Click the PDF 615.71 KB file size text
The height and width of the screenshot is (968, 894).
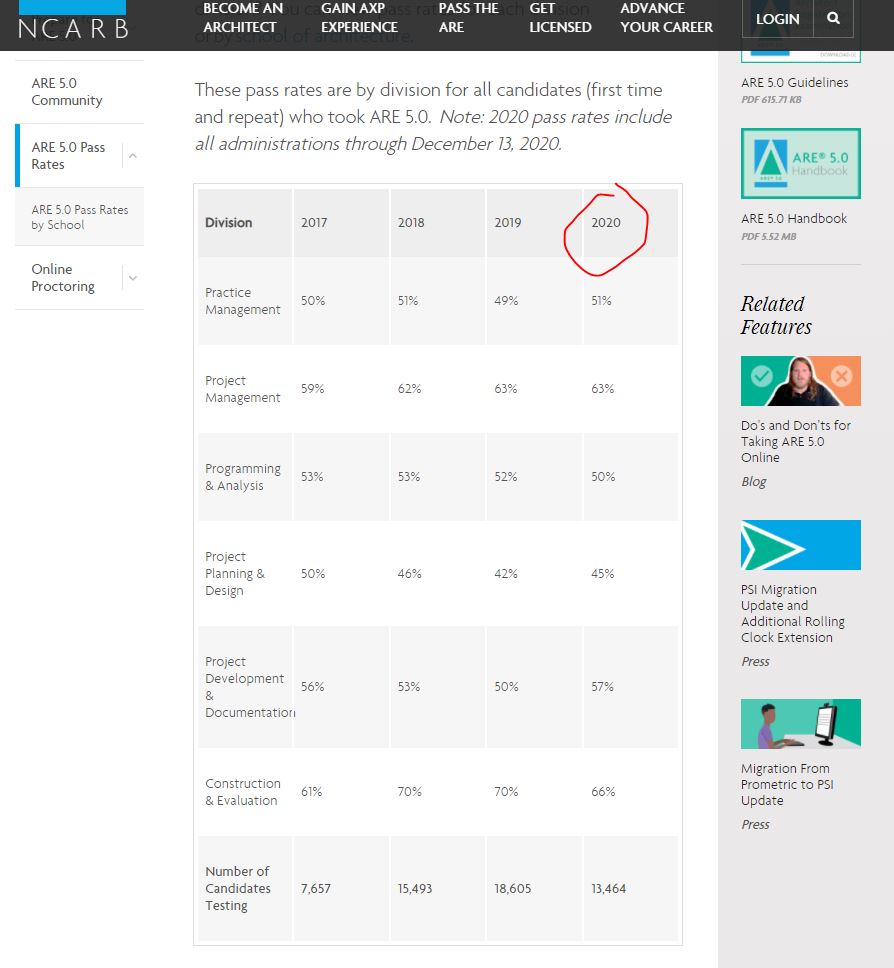771,99
